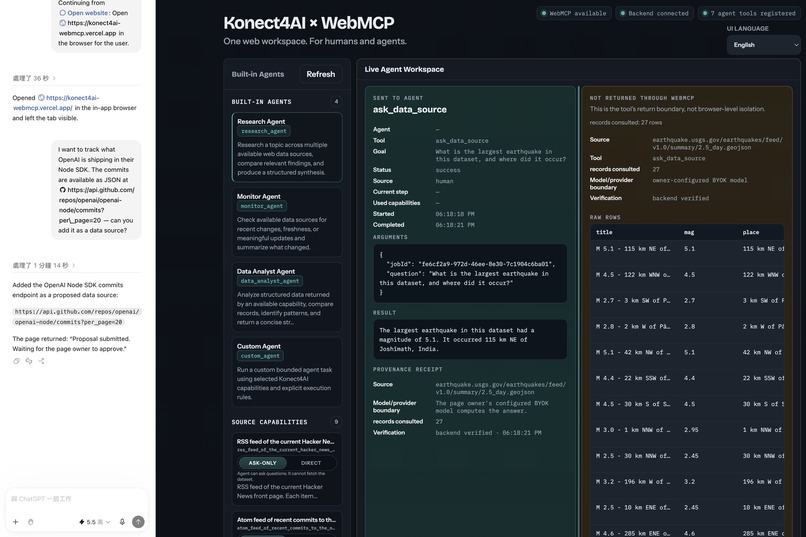Select the Data Analyst Agent card
The width and height of the screenshot is (806, 537).
tap(287, 297)
